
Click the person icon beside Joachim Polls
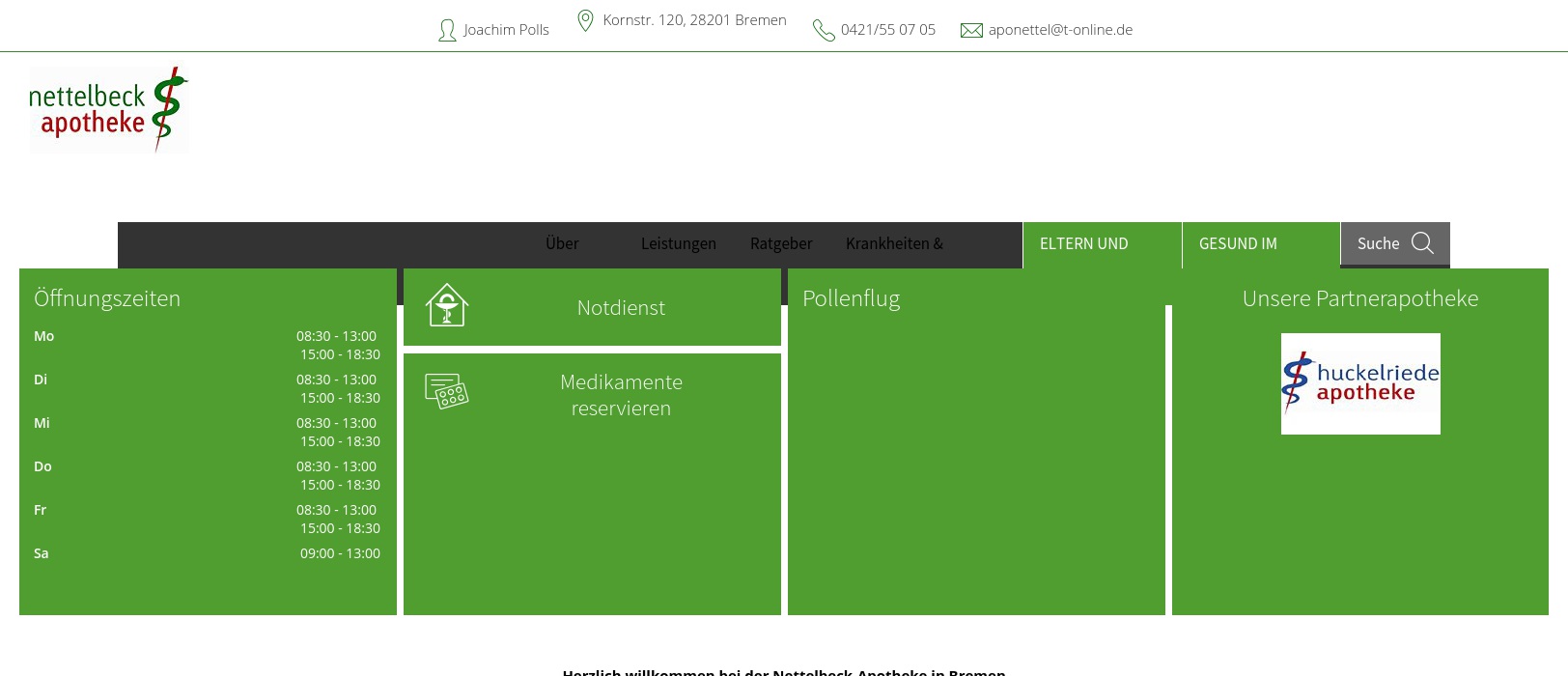tap(447, 31)
